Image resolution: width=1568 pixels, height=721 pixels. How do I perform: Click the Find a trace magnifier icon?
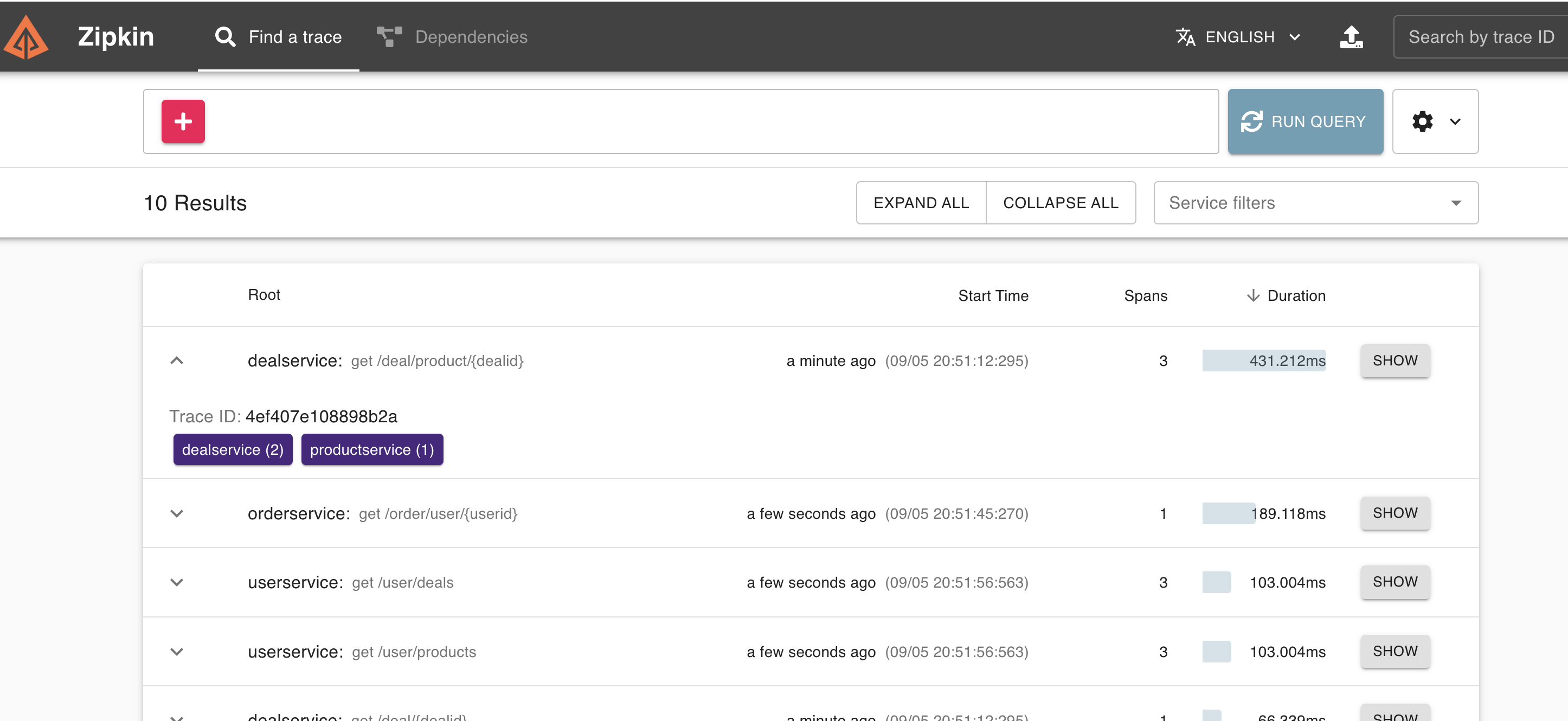click(224, 37)
